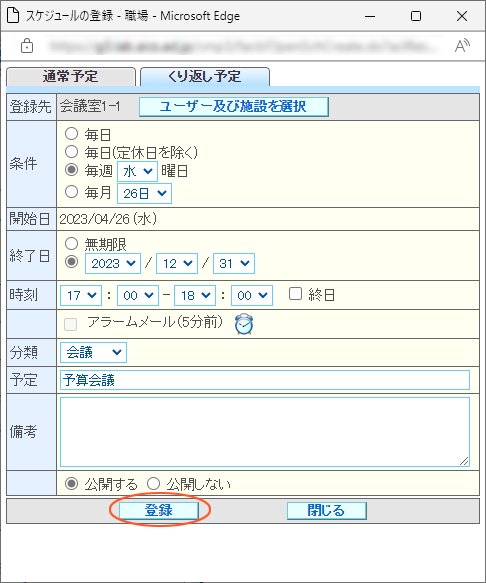
Task: Select the 毎日 radio button
Action: point(71,134)
